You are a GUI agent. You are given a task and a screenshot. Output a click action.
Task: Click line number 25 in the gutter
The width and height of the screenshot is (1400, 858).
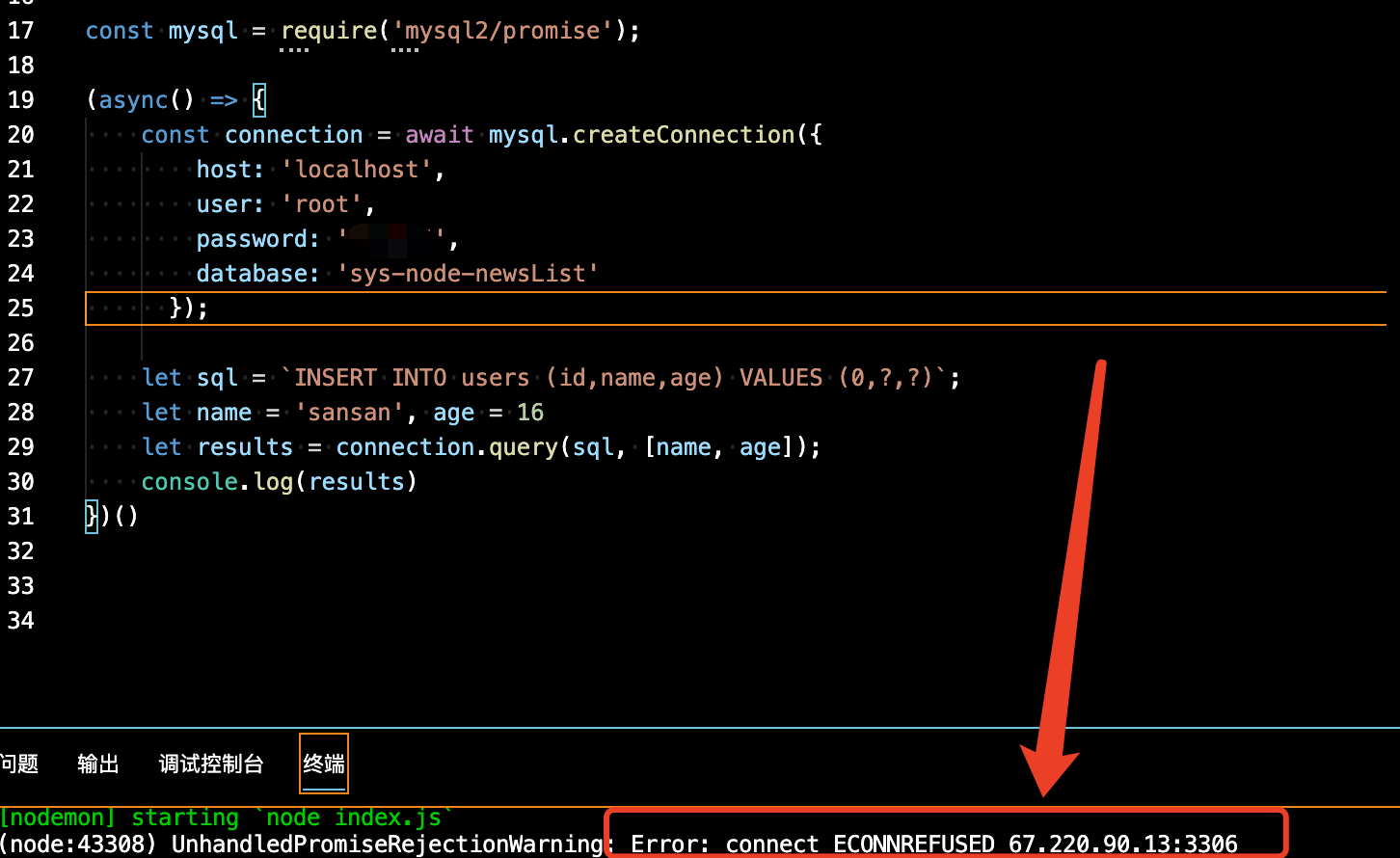[x=20, y=308]
